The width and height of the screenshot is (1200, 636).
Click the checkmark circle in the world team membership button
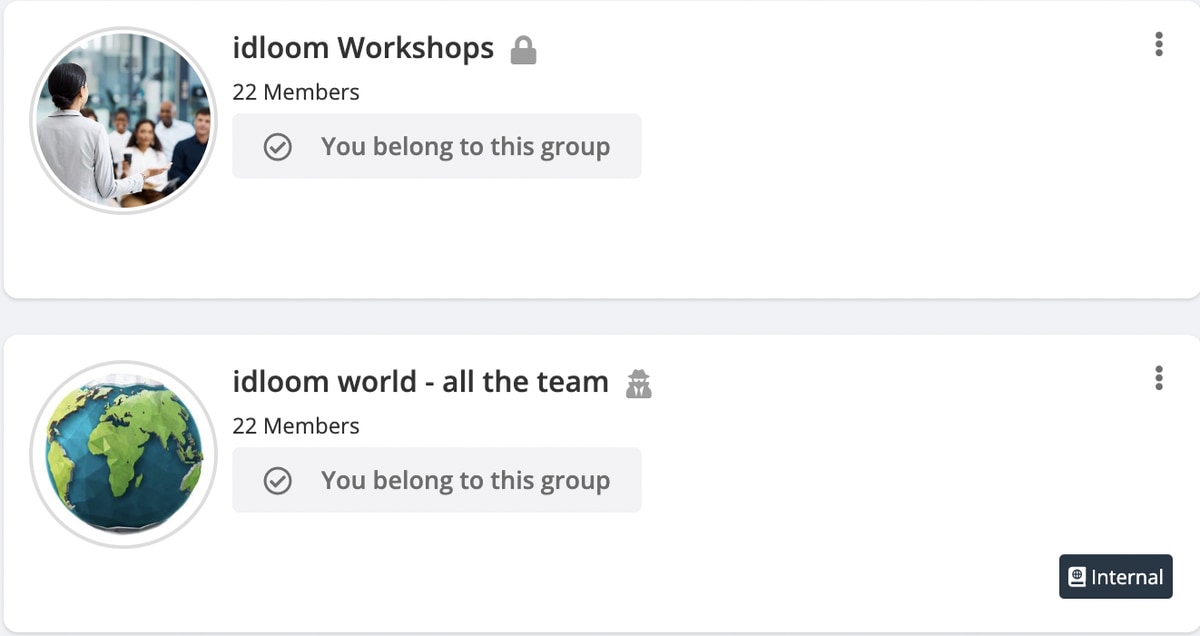point(277,481)
